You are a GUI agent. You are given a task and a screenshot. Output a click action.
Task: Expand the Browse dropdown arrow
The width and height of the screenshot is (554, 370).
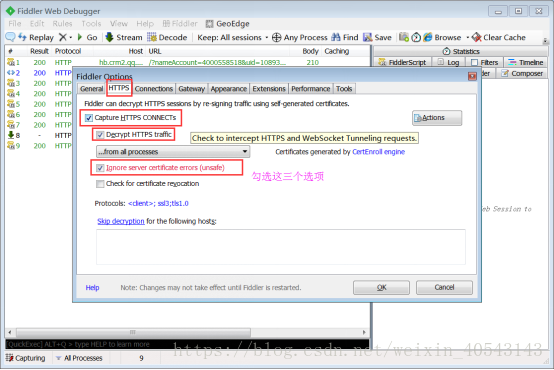point(467,37)
